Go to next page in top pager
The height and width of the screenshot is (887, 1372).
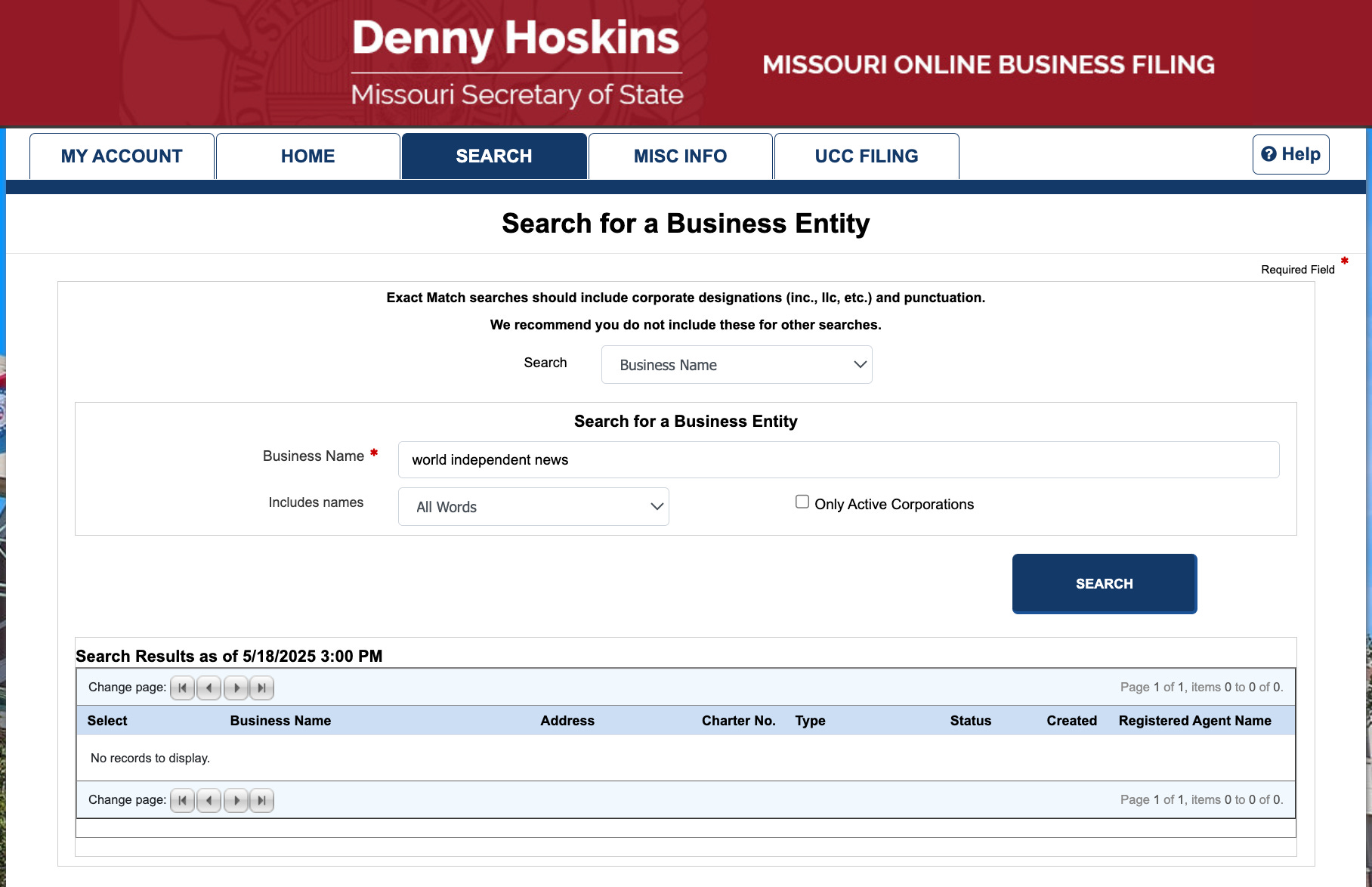[236, 688]
